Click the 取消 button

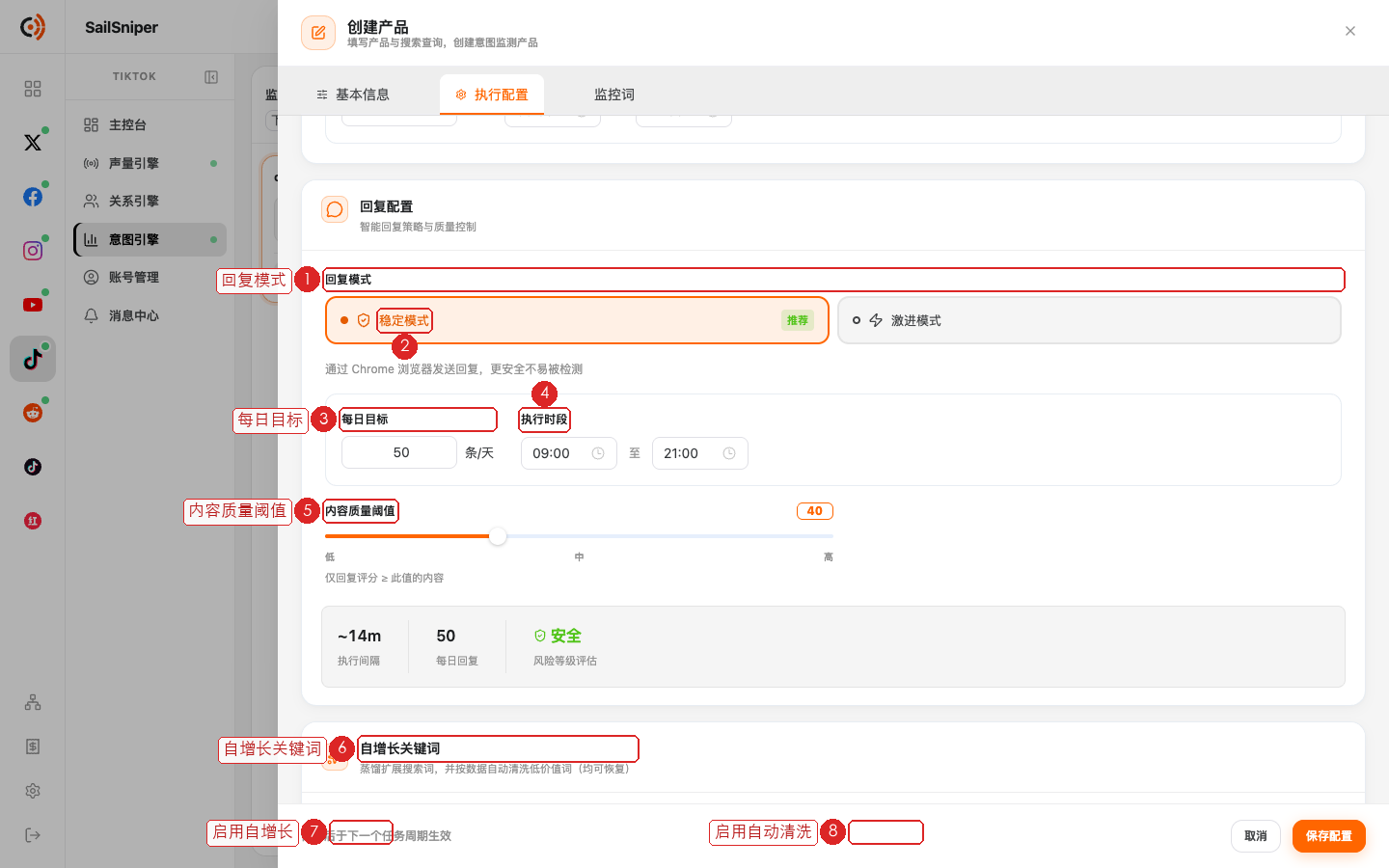pyautogui.click(x=1256, y=836)
